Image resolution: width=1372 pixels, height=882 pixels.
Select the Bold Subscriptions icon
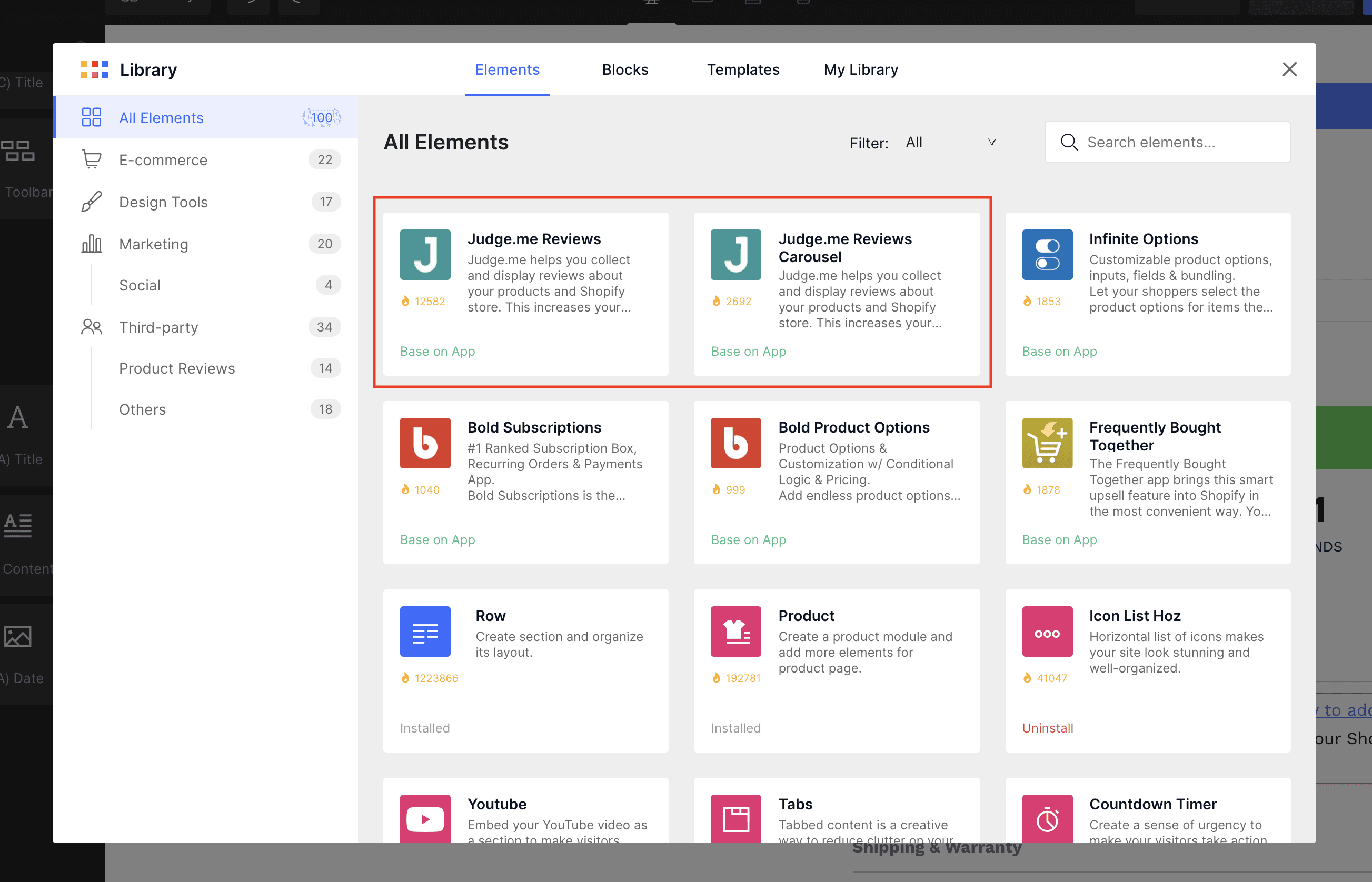[425, 443]
